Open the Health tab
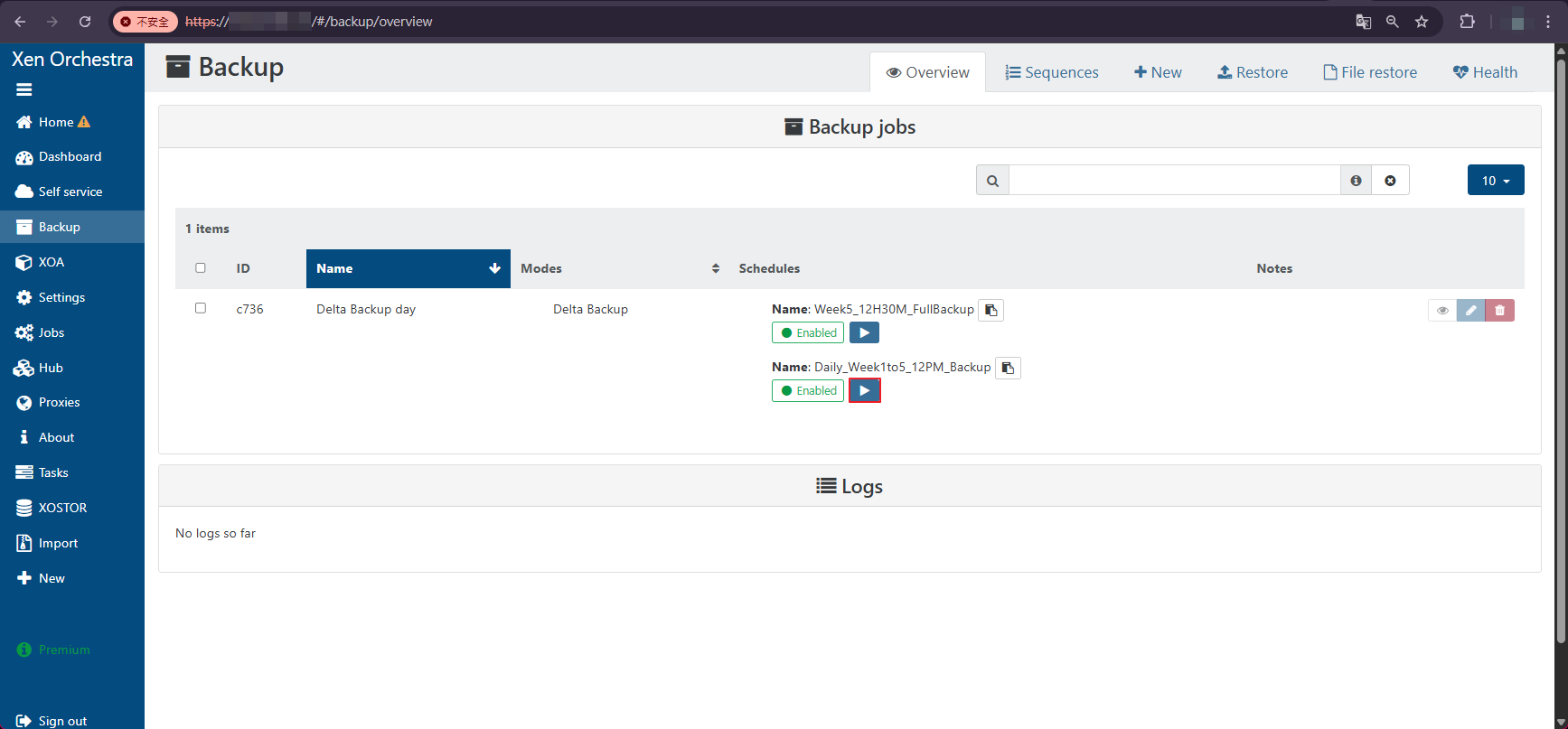1568x729 pixels. [x=1485, y=72]
